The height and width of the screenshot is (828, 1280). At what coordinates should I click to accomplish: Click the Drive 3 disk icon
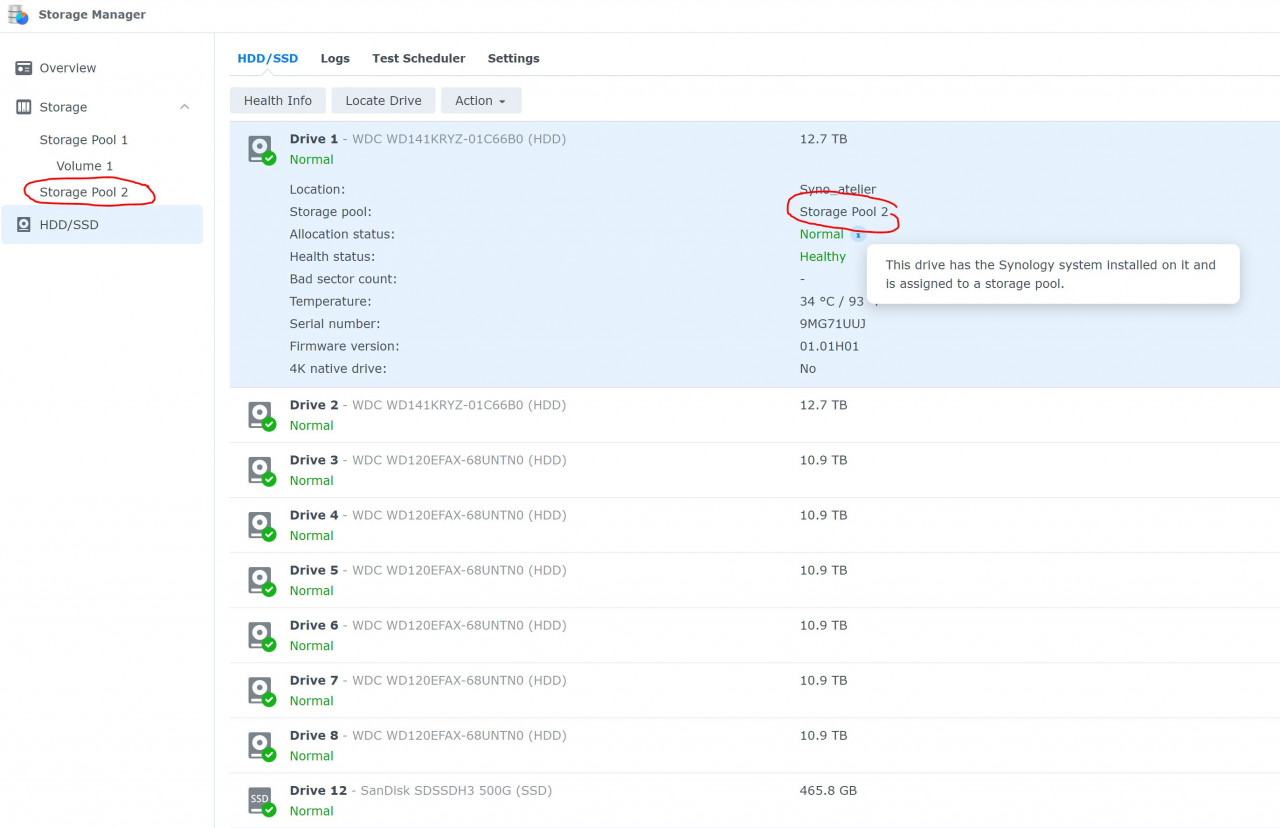(x=261, y=470)
